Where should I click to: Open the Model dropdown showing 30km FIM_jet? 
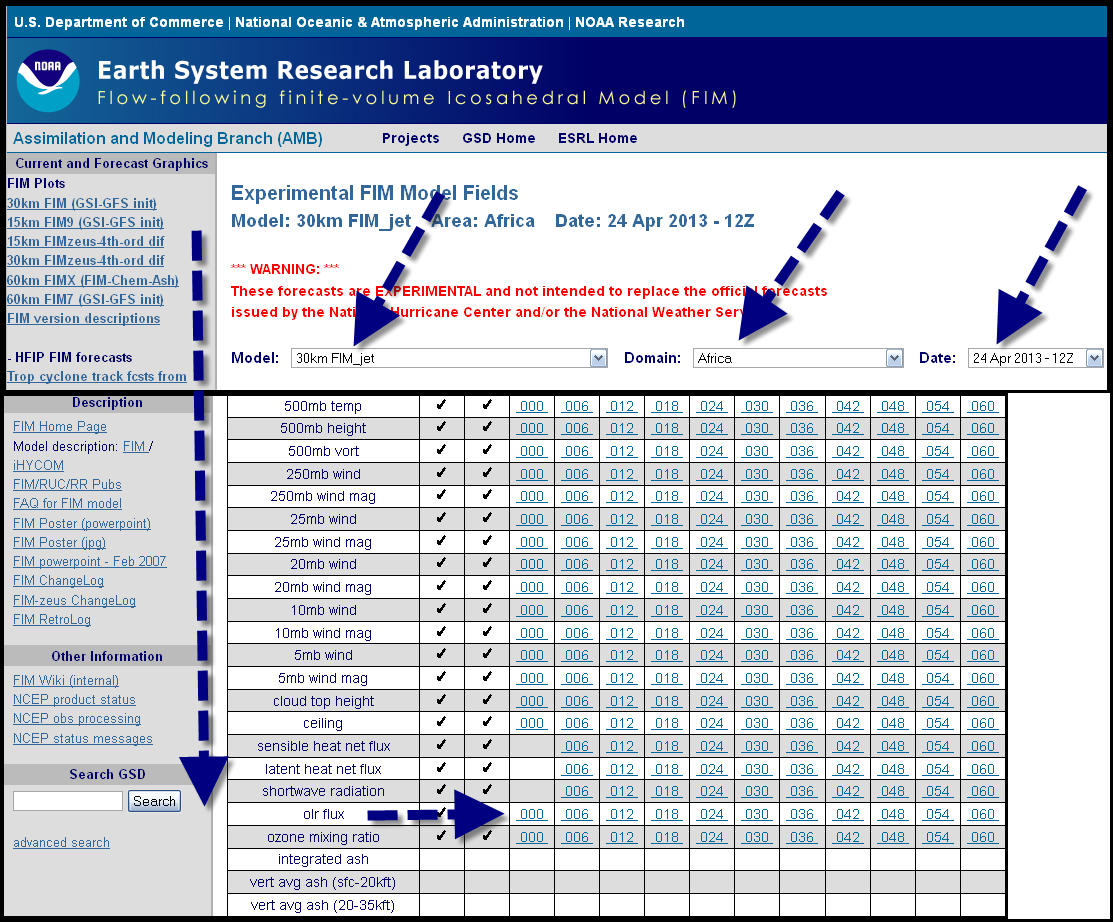pyautogui.click(x=449, y=358)
